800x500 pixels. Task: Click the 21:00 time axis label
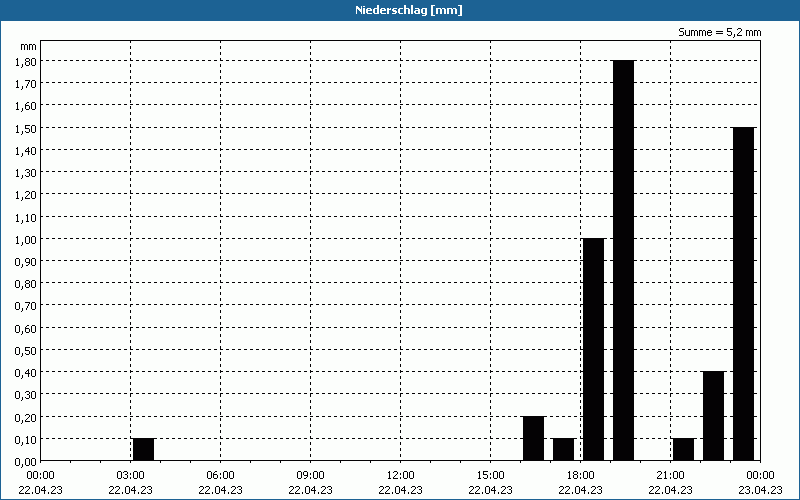point(670,476)
